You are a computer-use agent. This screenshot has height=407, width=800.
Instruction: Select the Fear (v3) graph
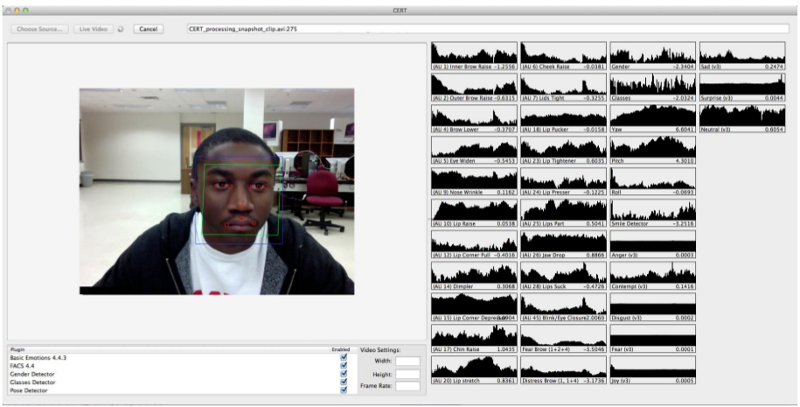653,339
